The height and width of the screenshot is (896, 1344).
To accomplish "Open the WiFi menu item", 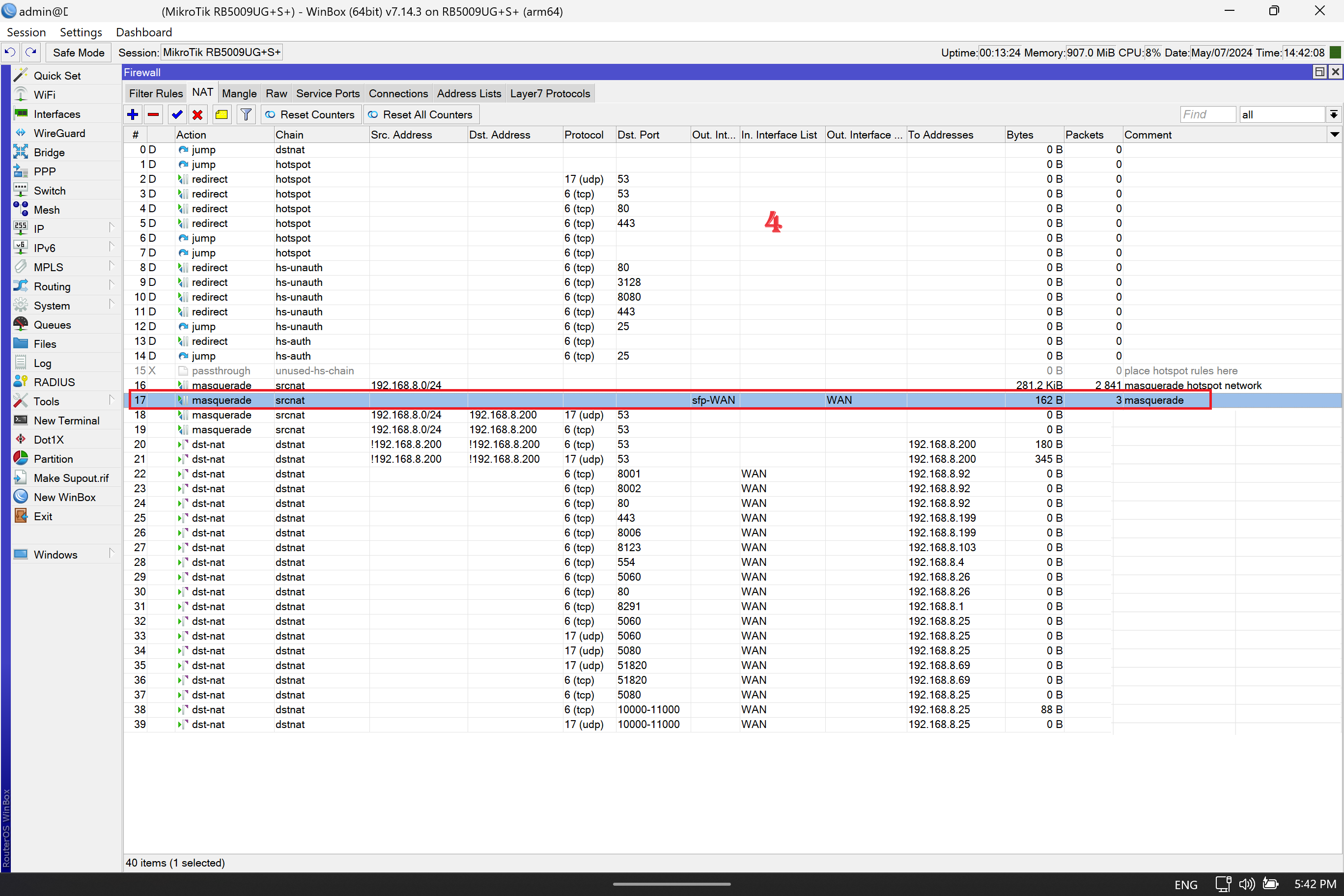I will pos(45,95).
